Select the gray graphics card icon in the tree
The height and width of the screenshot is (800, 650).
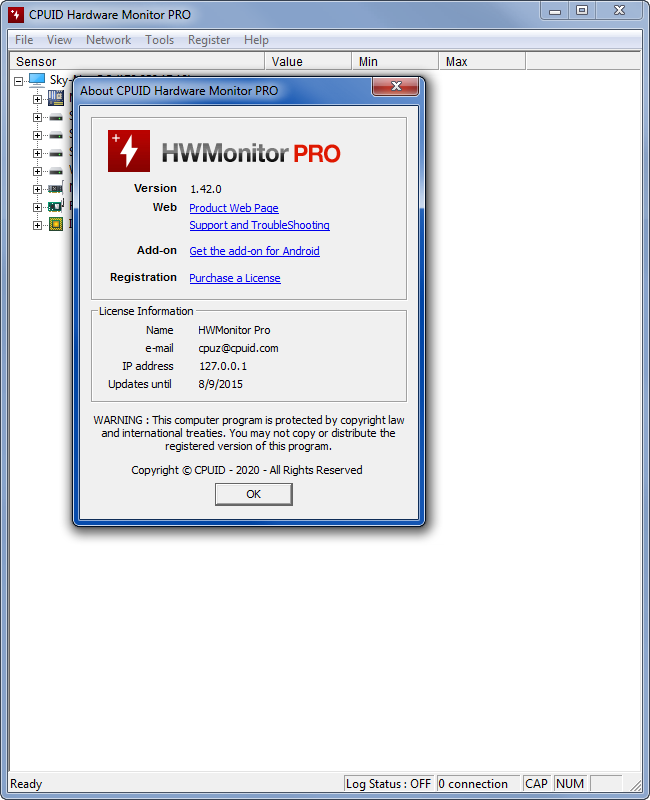coord(56,189)
